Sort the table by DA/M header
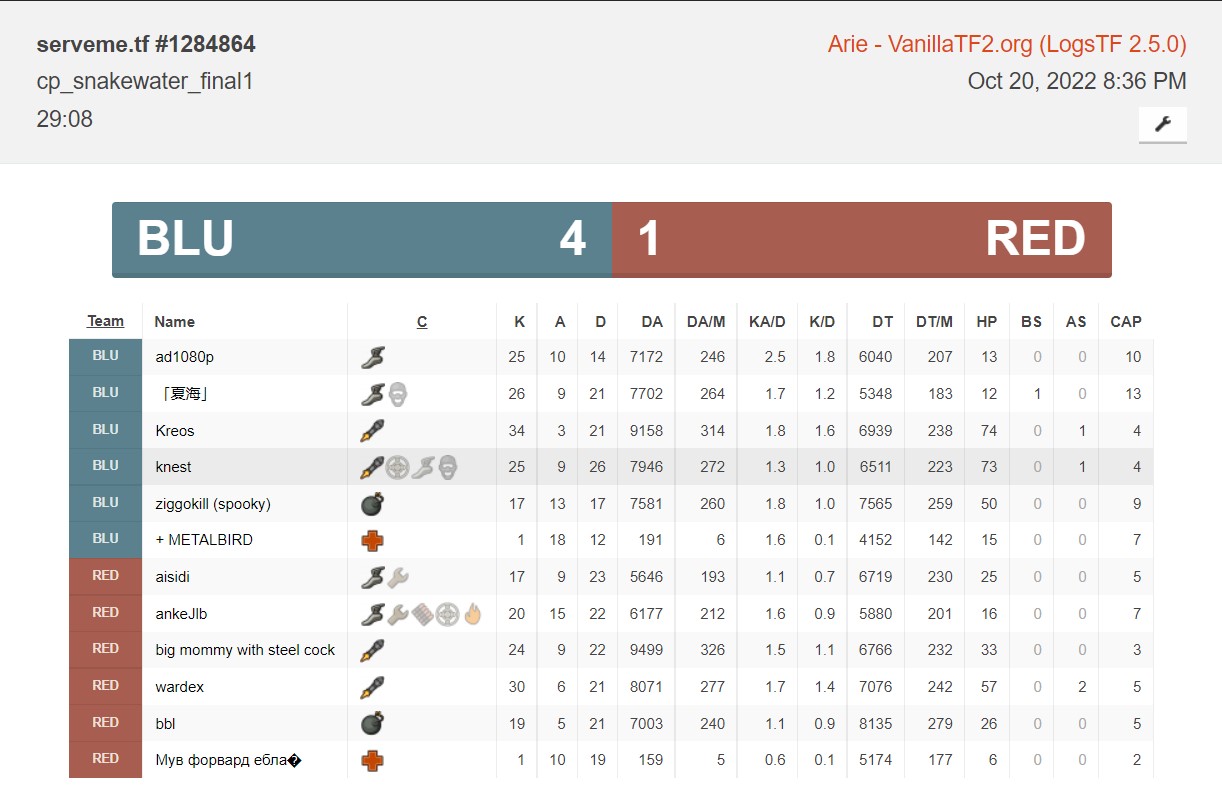Screen dimensions: 1222x787 coord(705,322)
